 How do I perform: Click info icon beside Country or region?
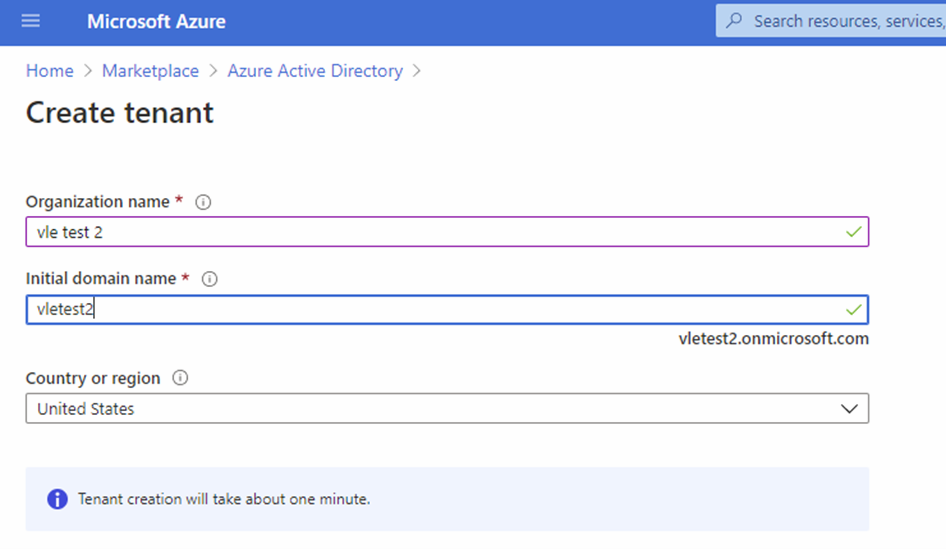click(x=181, y=378)
